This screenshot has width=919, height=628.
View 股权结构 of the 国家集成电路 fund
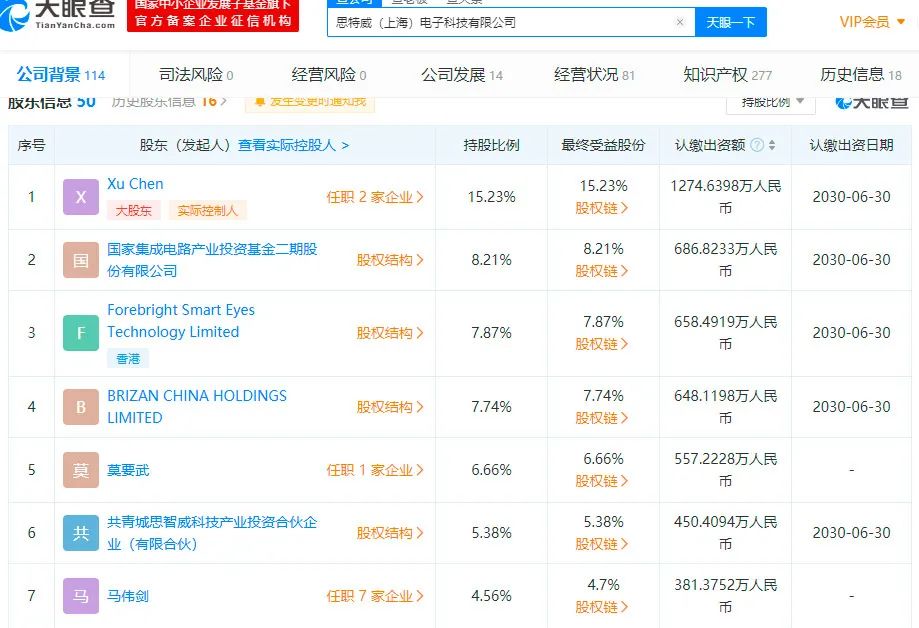[x=390, y=260]
